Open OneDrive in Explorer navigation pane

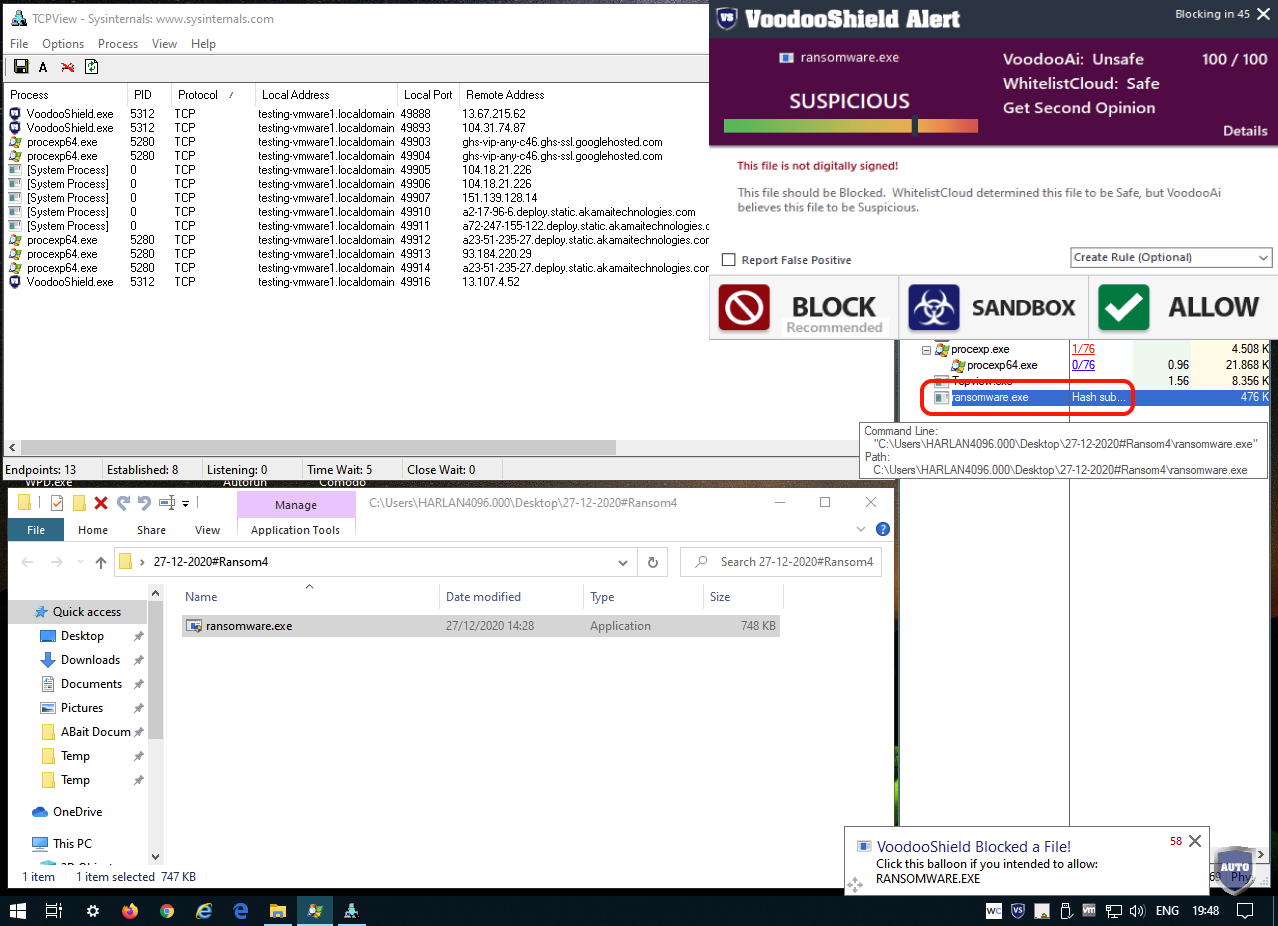[x=77, y=812]
